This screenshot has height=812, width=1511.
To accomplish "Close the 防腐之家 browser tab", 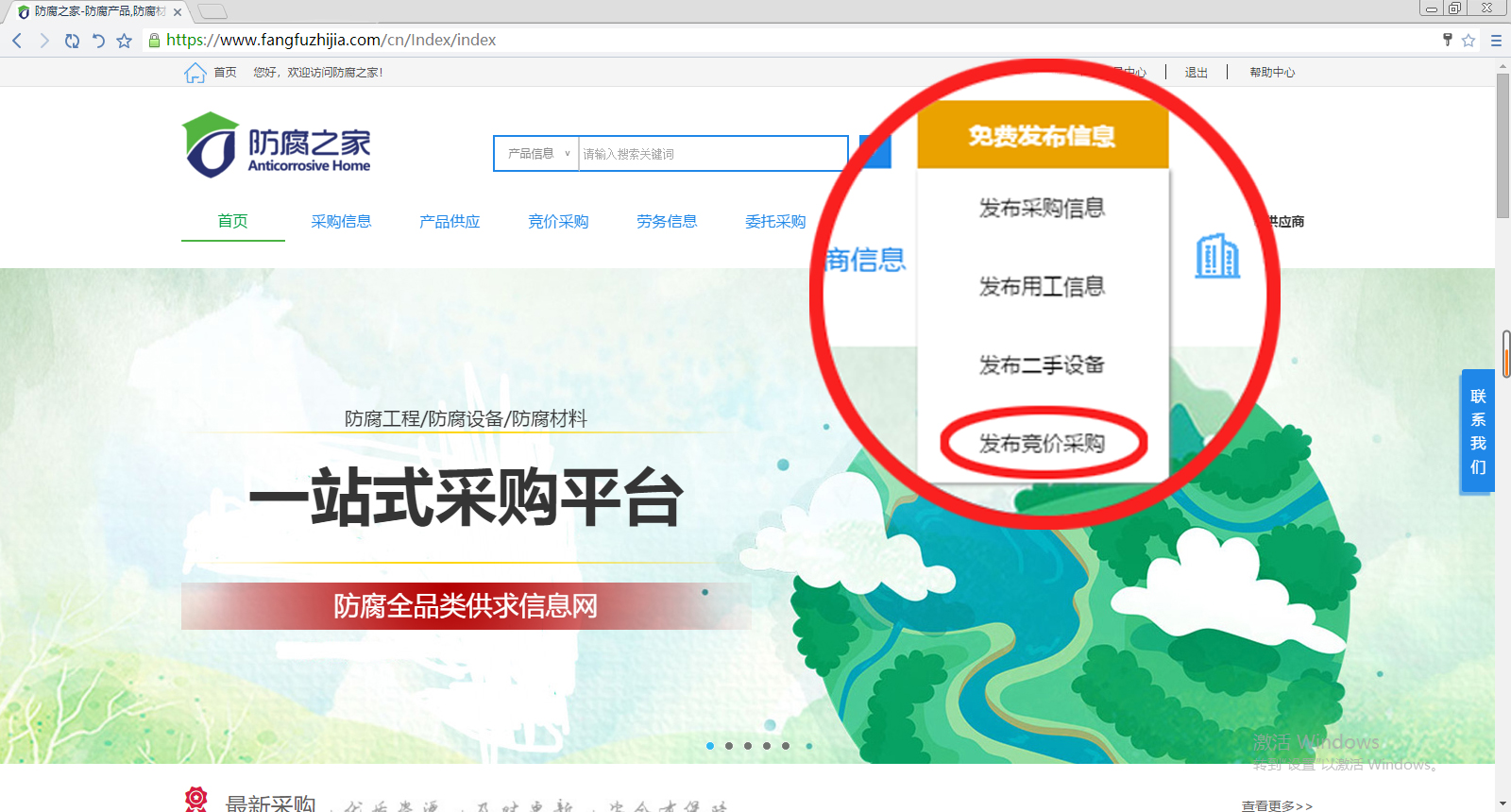I will point(178,12).
